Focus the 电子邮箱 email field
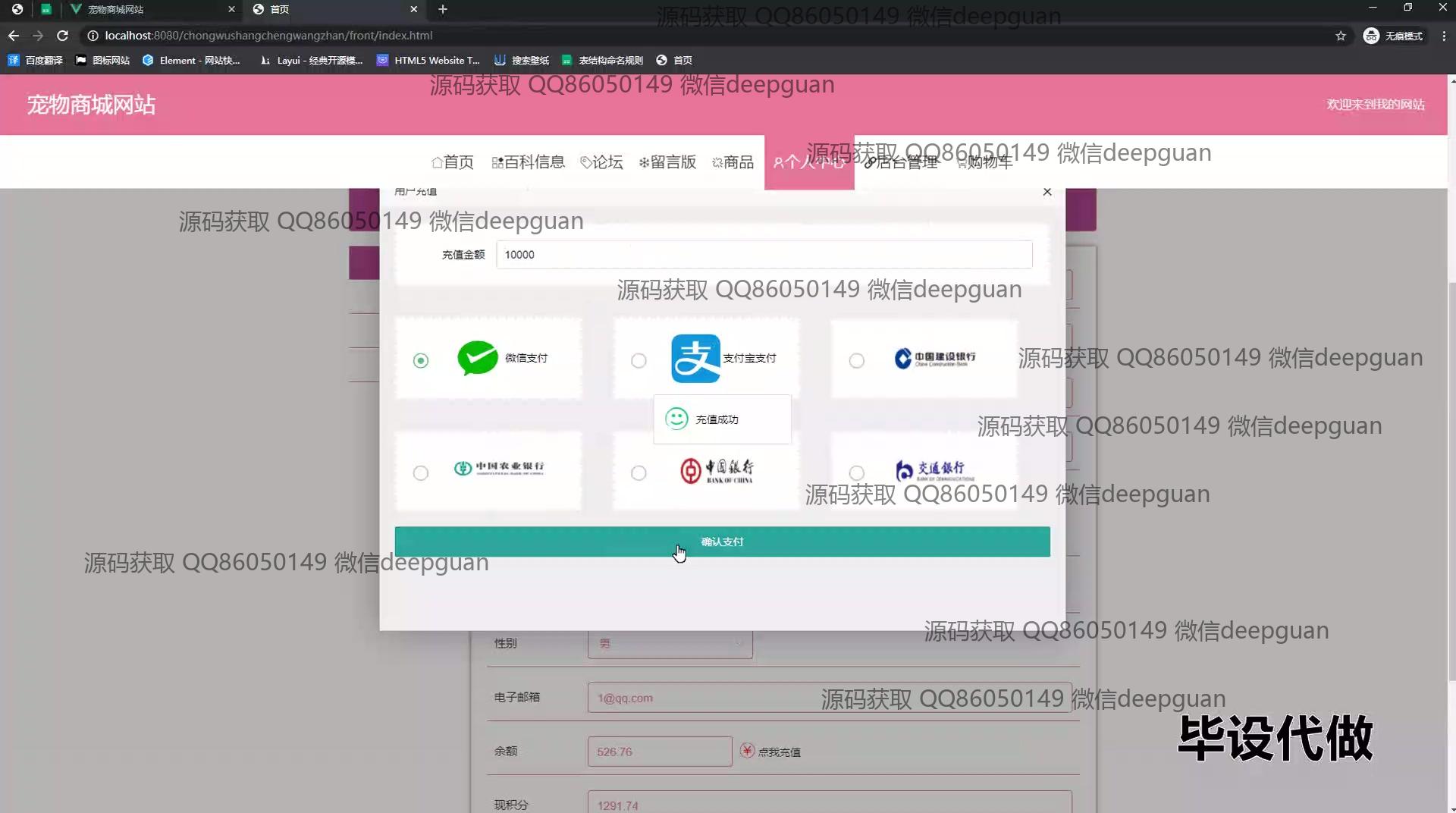The image size is (1456, 813). 830,698
